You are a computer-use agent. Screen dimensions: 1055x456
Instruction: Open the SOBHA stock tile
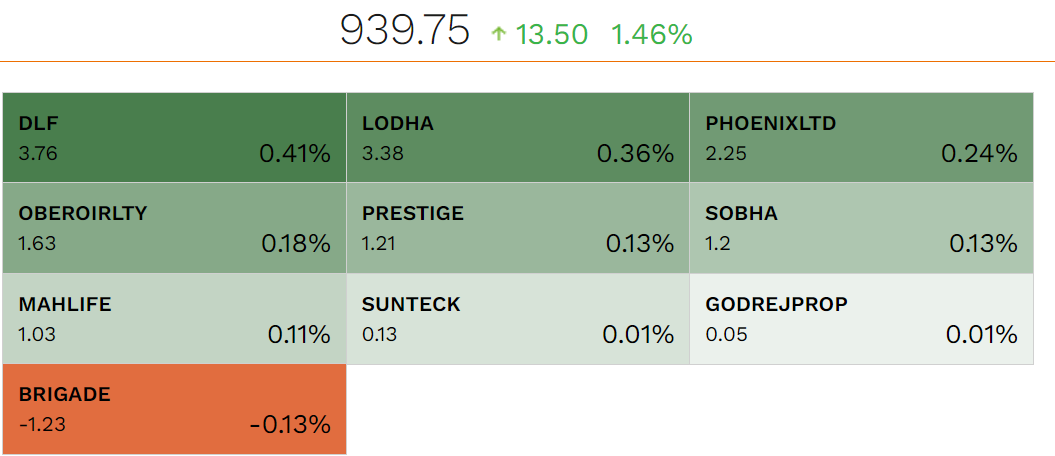click(x=860, y=228)
